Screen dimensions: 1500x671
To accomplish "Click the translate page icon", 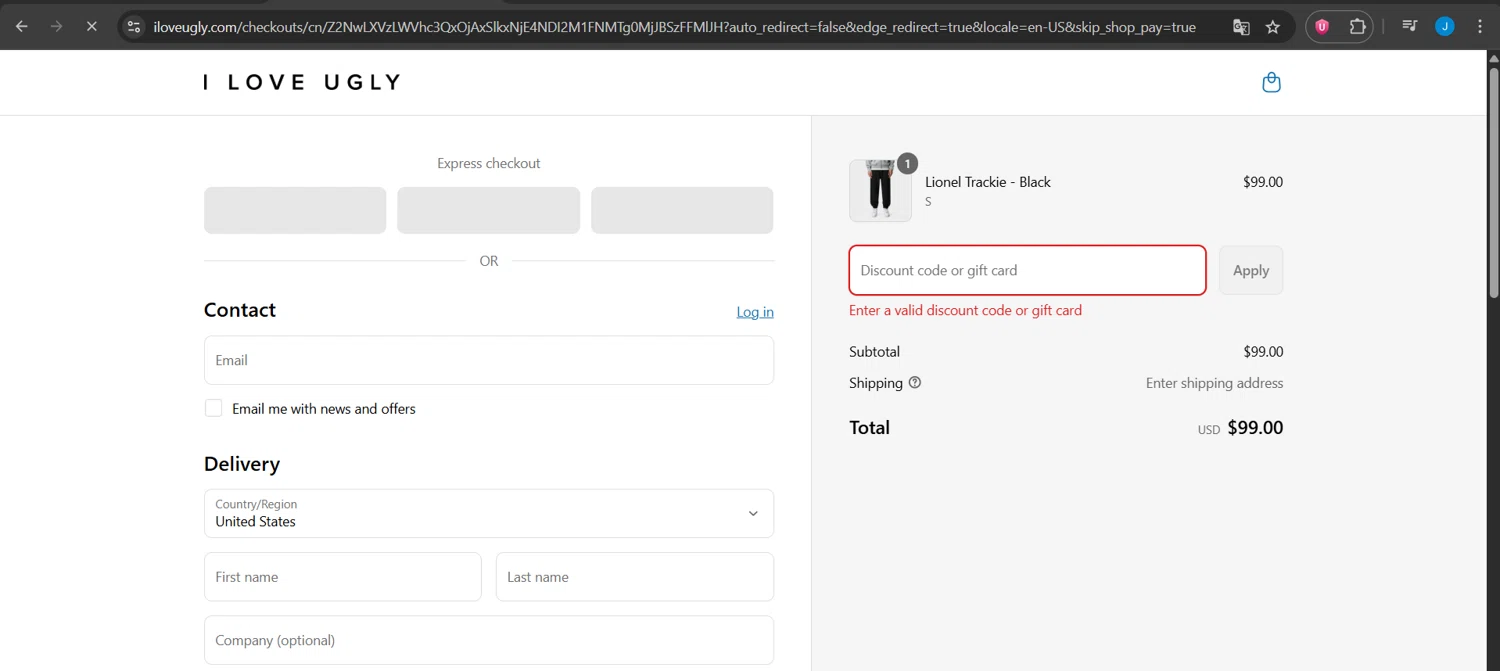I will click(x=1241, y=27).
